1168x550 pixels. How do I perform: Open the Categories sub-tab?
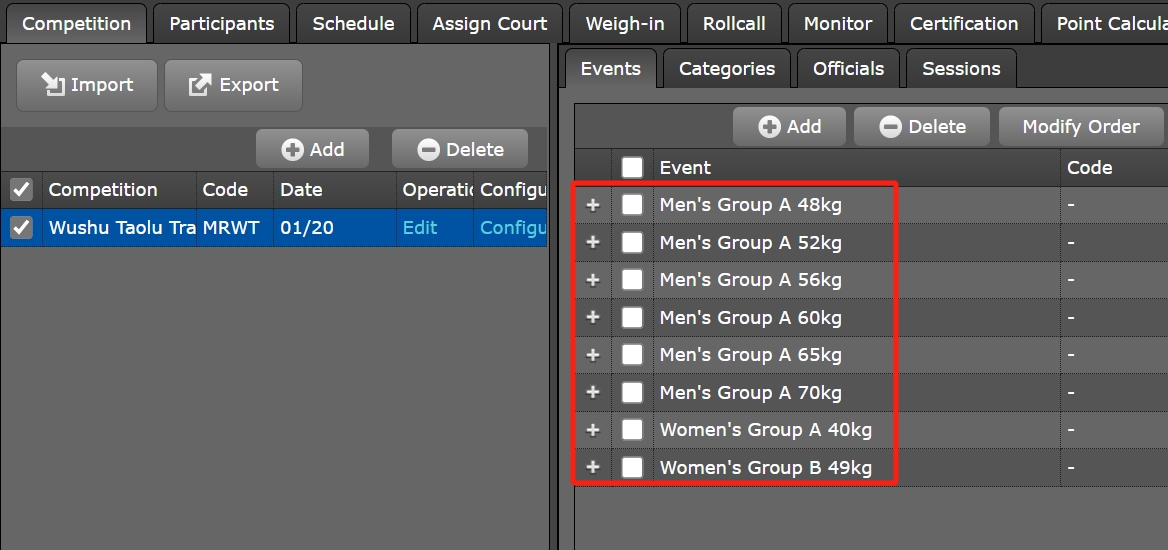tap(727, 69)
